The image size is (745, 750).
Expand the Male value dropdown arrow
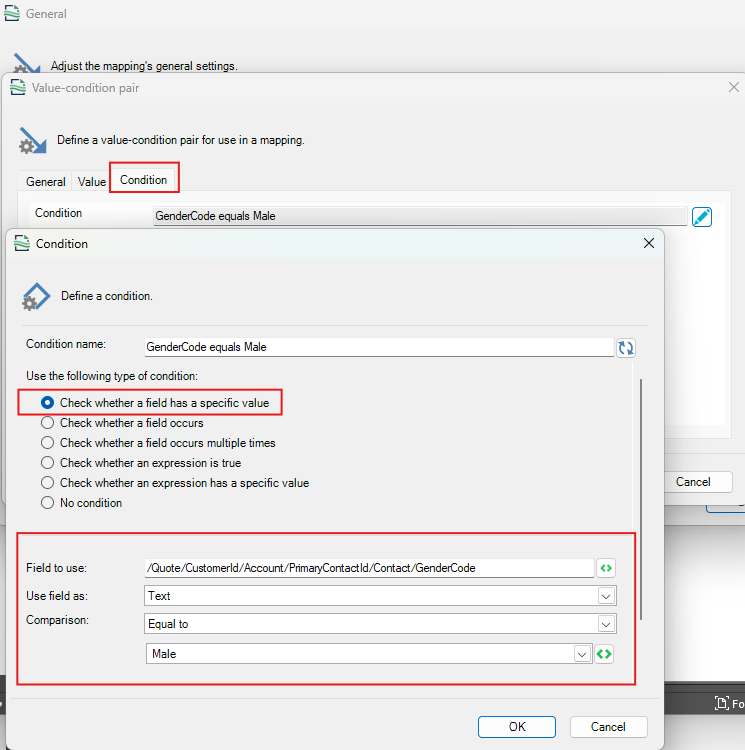(x=581, y=654)
